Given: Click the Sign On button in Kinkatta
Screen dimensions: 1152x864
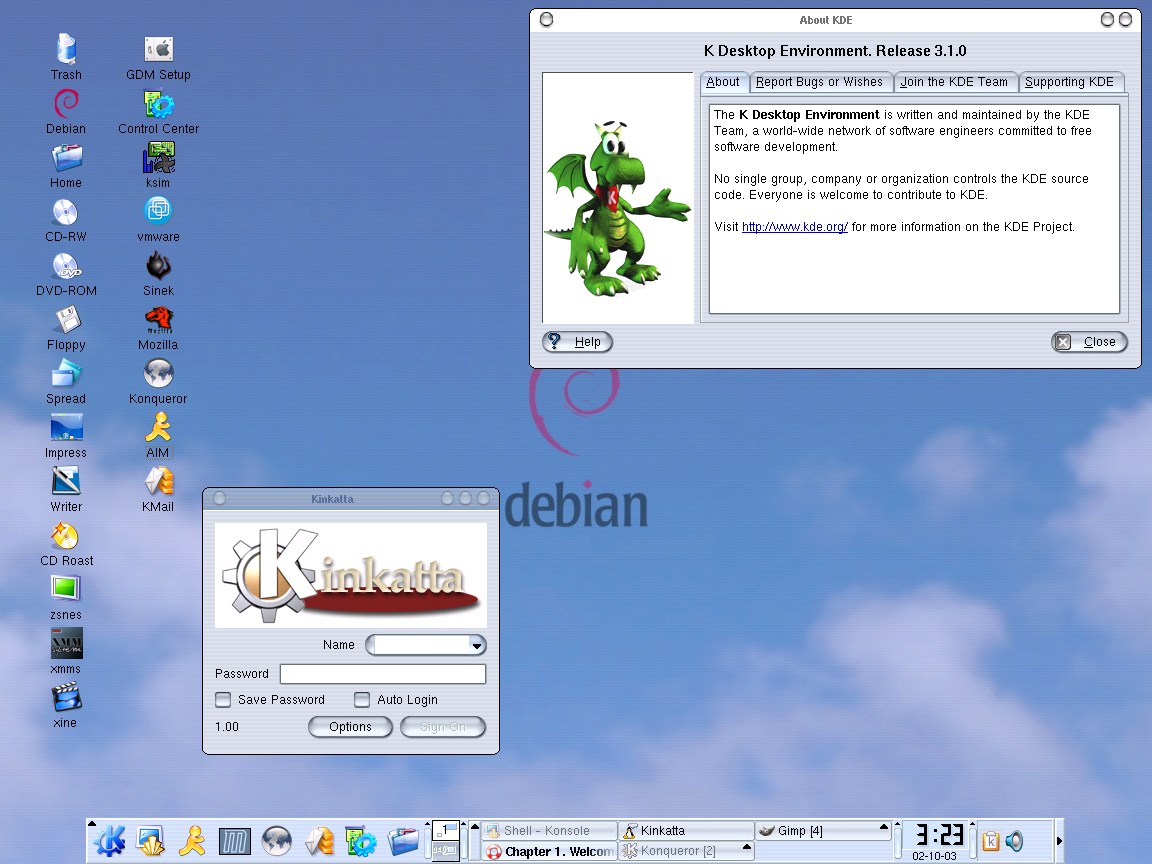Looking at the screenshot, I should [443, 727].
